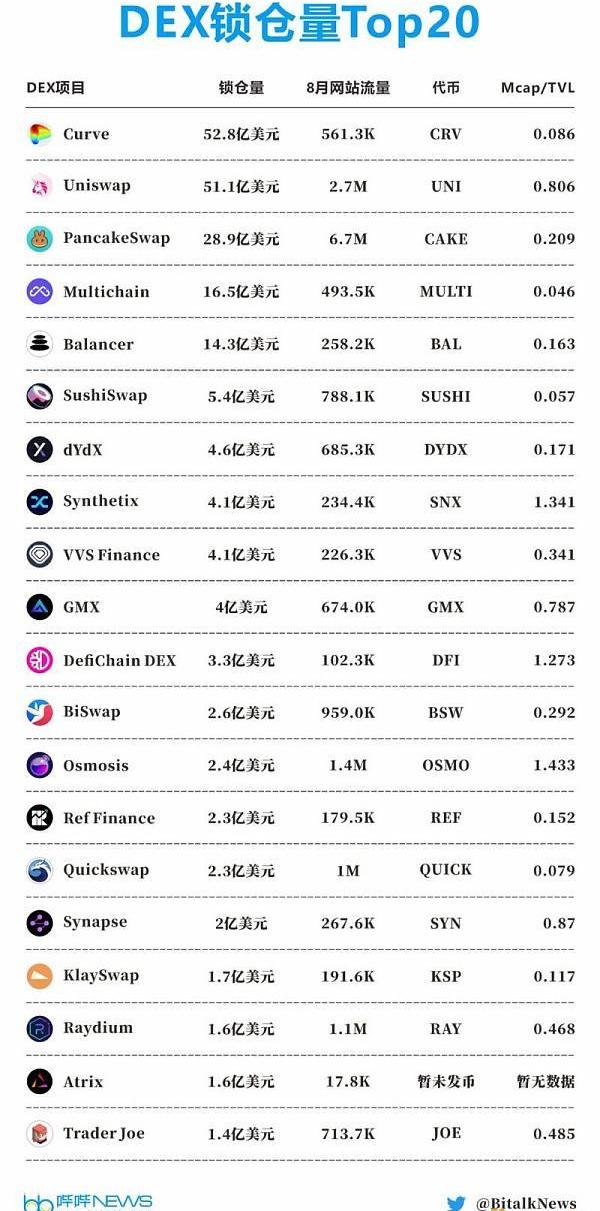Click the GMX triangle logo icon
This screenshot has height=1211, width=600.
click(40, 607)
